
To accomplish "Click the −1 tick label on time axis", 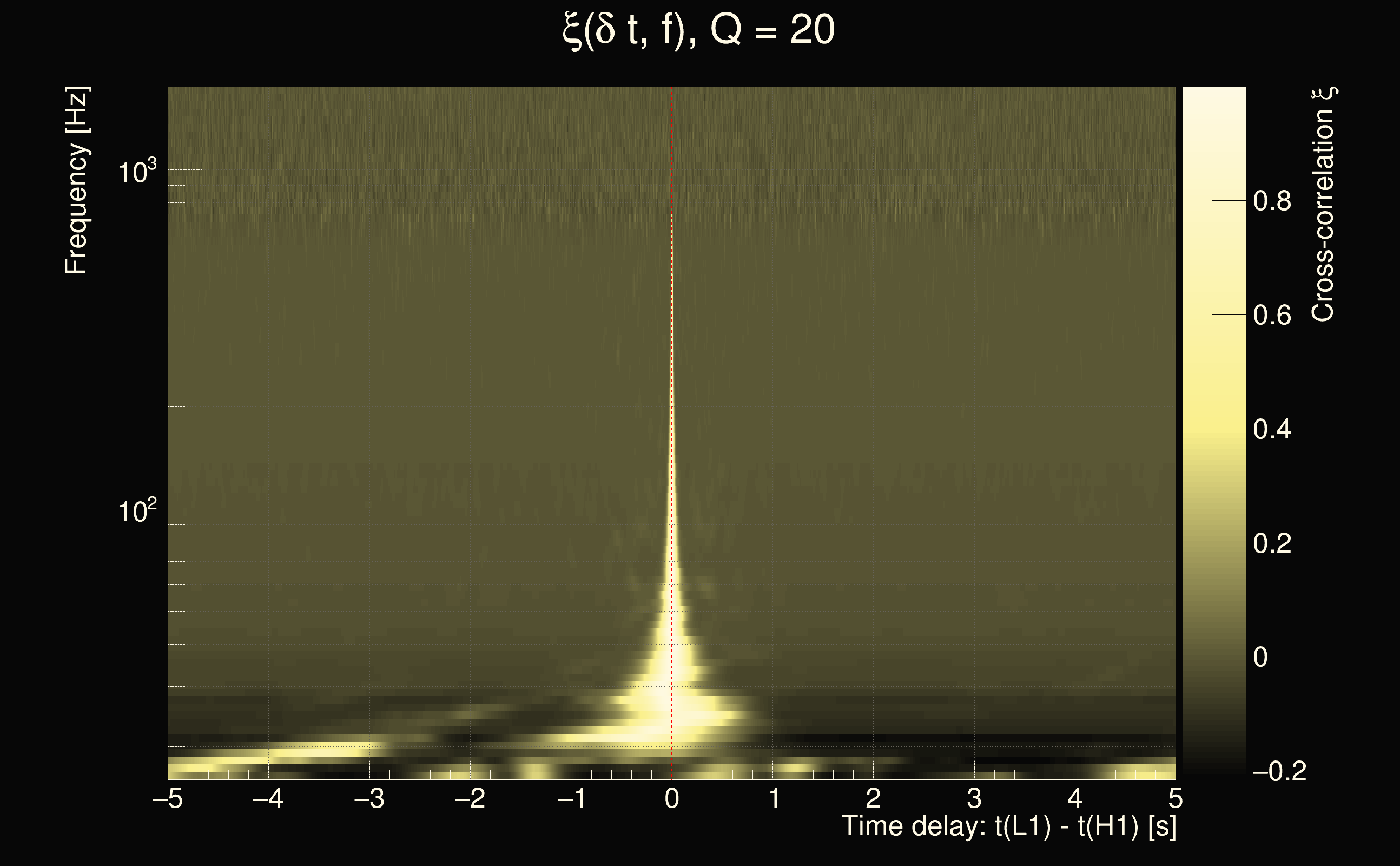I will [x=571, y=798].
